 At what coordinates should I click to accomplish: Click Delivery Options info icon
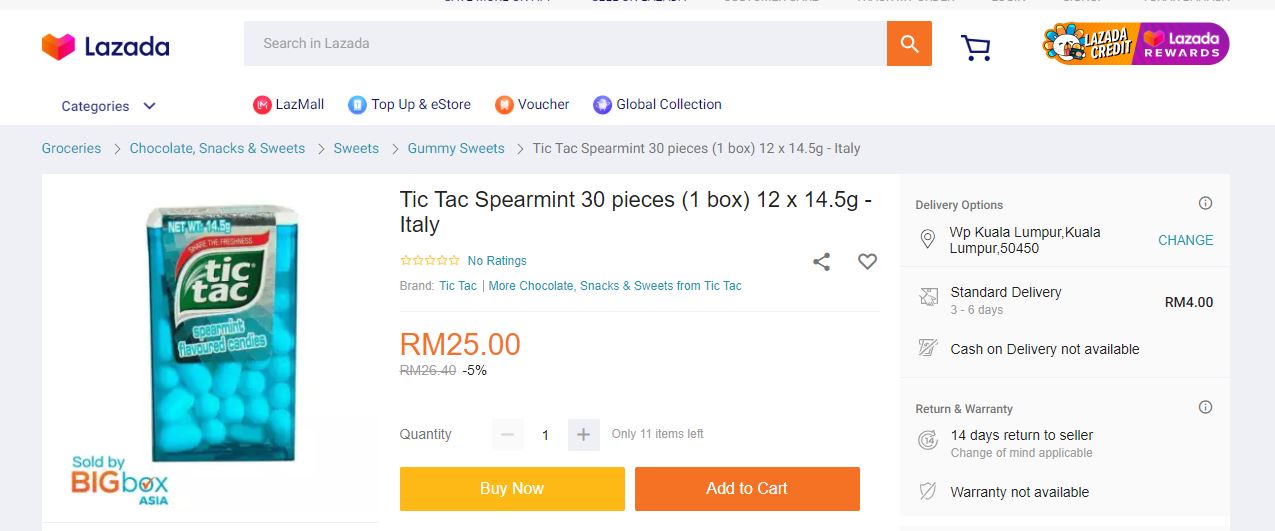(1205, 203)
